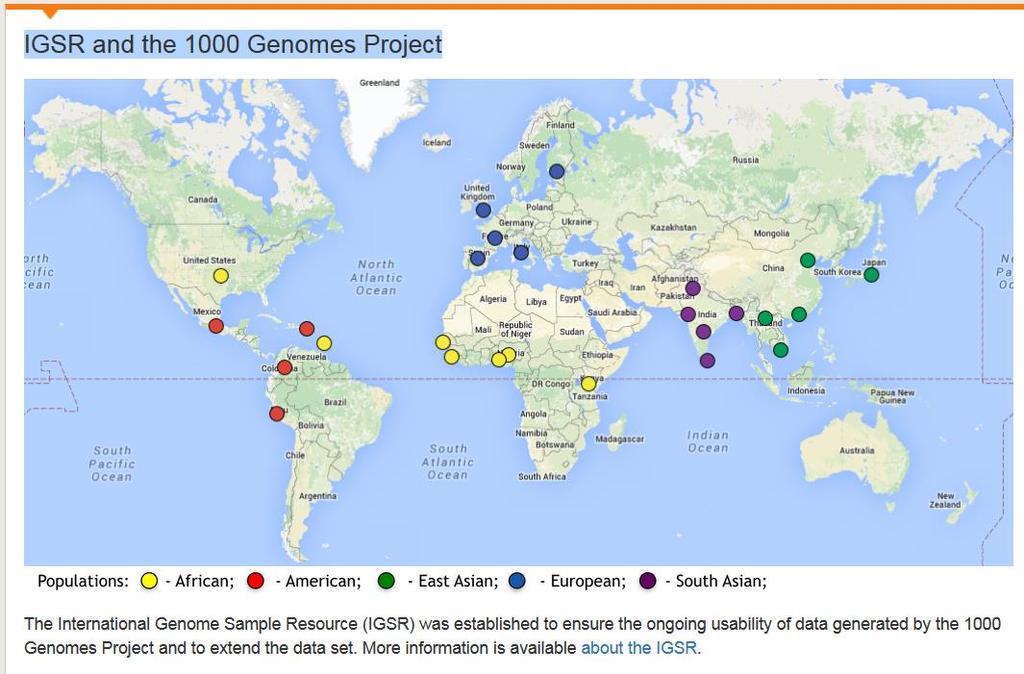Click the 'Papua New Guinea' map label
Viewport: 1024px width, 674px height.
point(892,396)
